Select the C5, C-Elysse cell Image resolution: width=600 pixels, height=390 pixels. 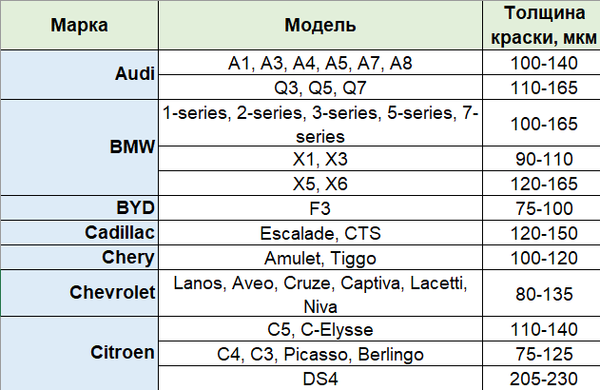click(320, 329)
